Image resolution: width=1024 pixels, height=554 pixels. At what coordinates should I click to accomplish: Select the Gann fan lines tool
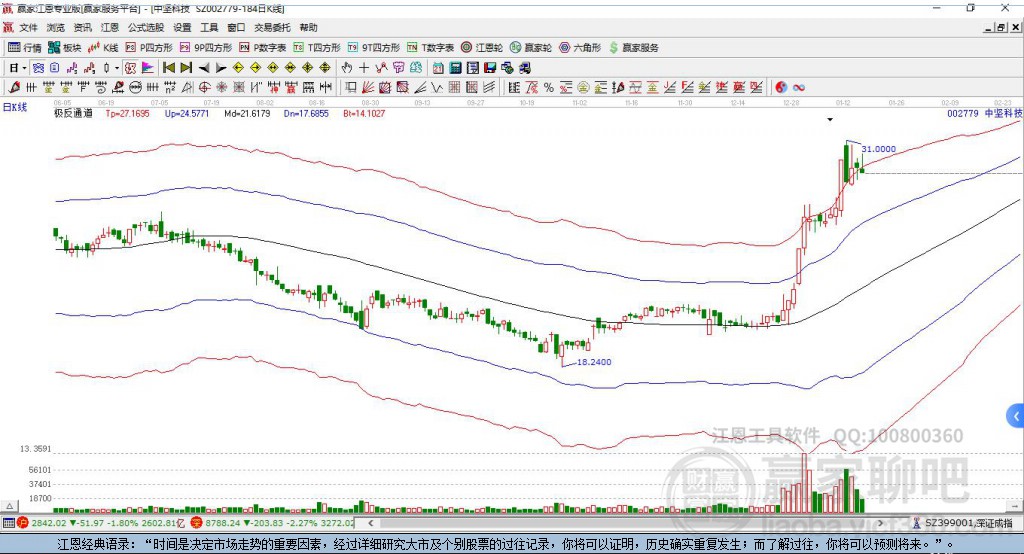pos(368,87)
